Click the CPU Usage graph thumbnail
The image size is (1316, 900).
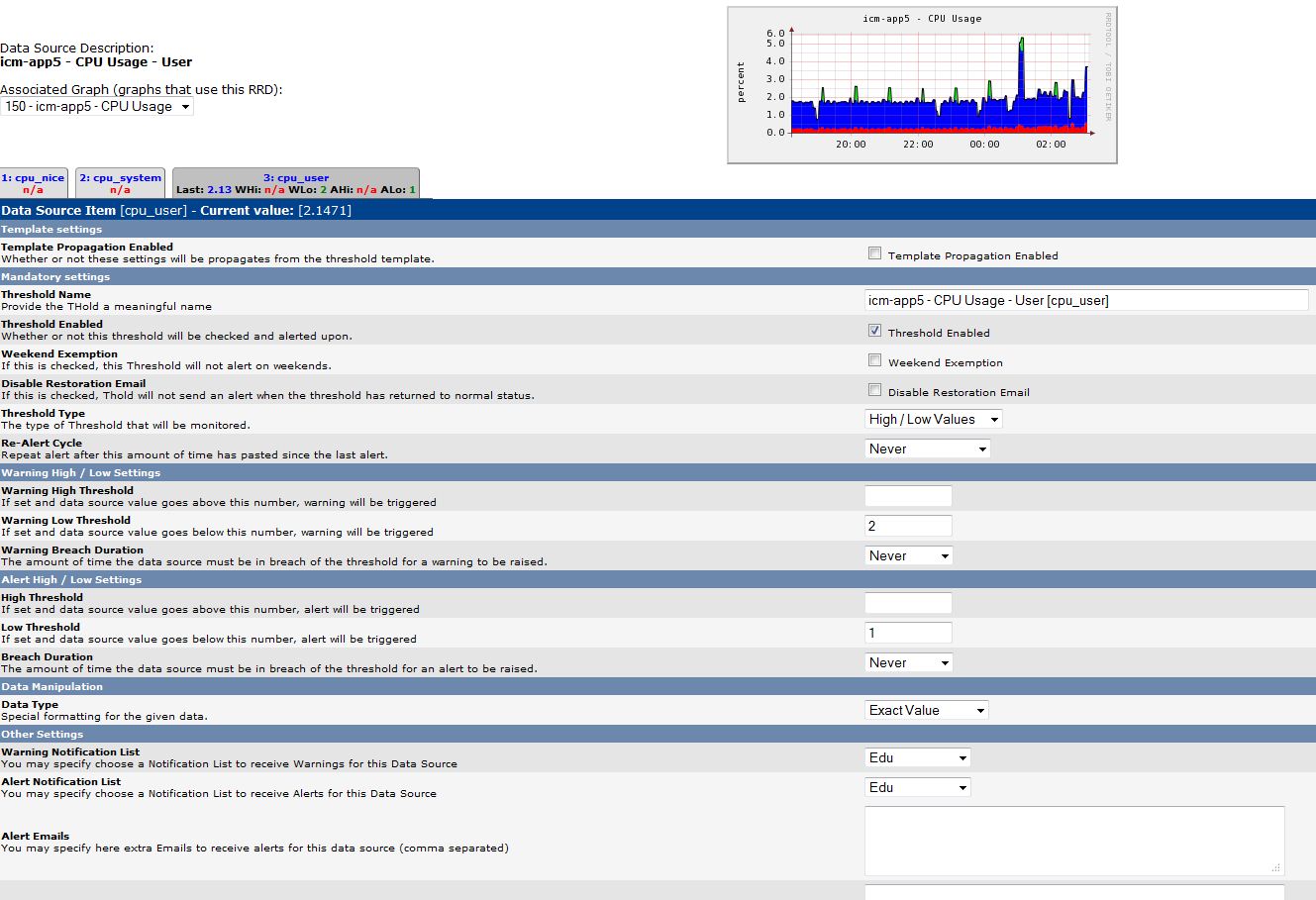coord(922,85)
